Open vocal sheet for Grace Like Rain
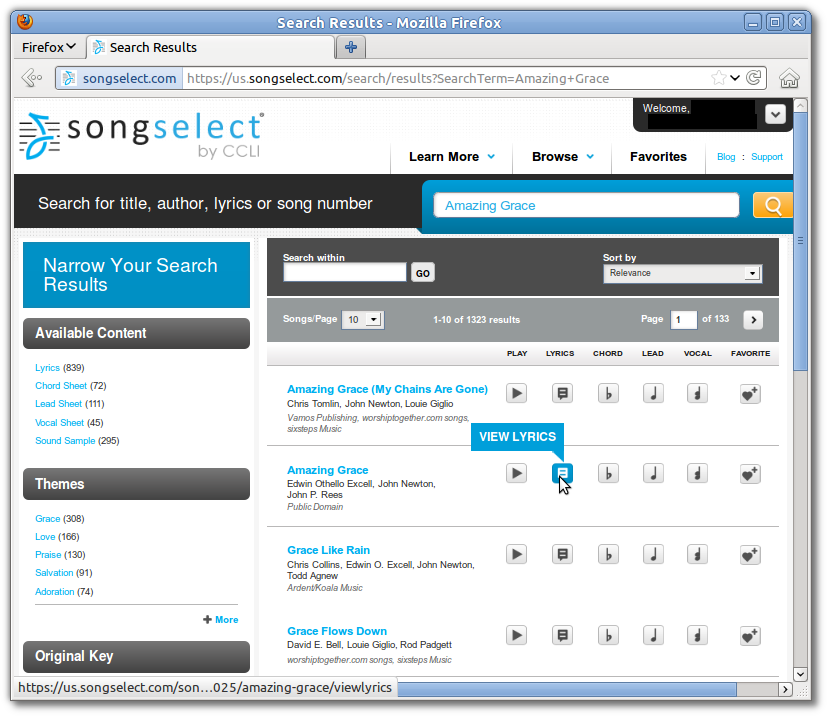Viewport: 828px width, 717px height. (698, 554)
